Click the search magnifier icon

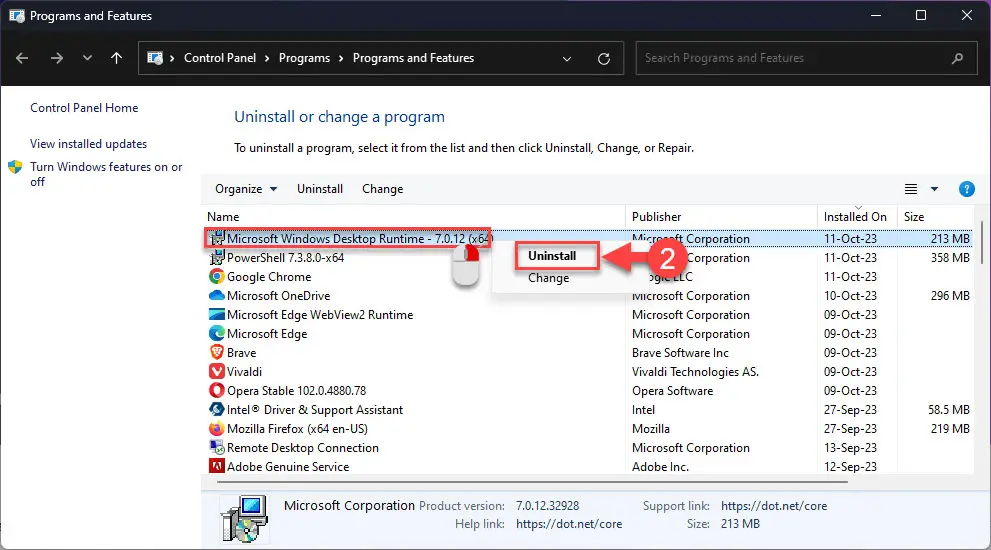(958, 58)
